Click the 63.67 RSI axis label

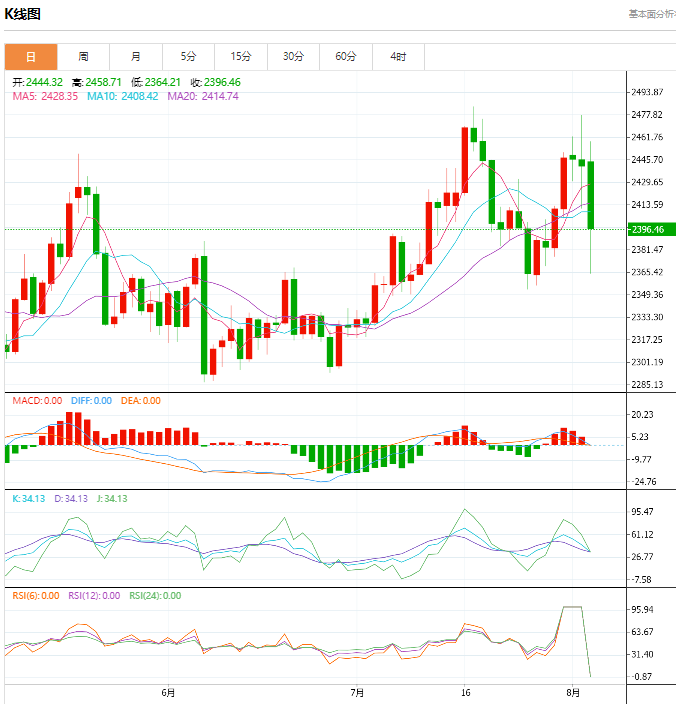pos(642,632)
